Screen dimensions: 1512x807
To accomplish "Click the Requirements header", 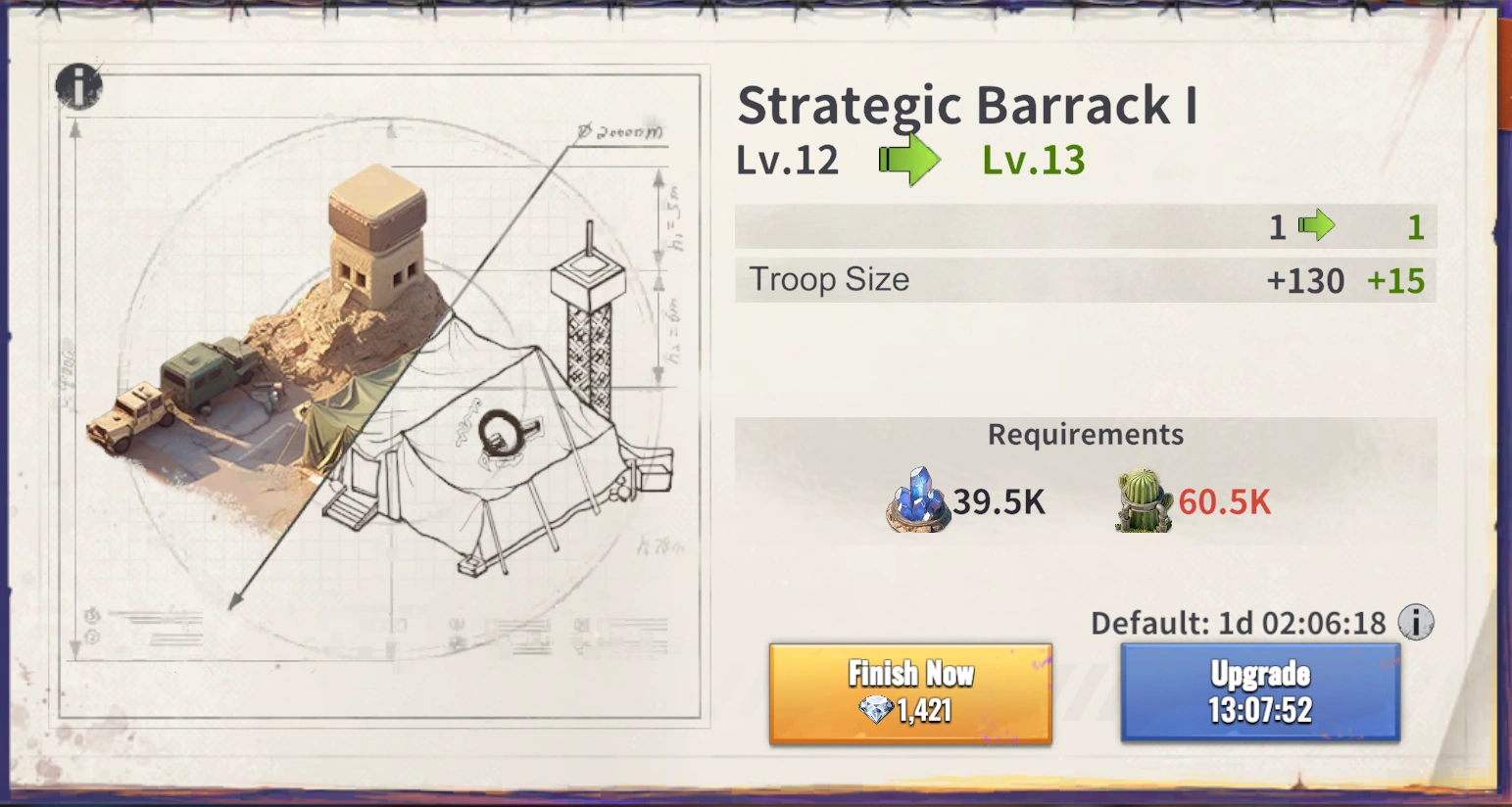I will [1086, 434].
